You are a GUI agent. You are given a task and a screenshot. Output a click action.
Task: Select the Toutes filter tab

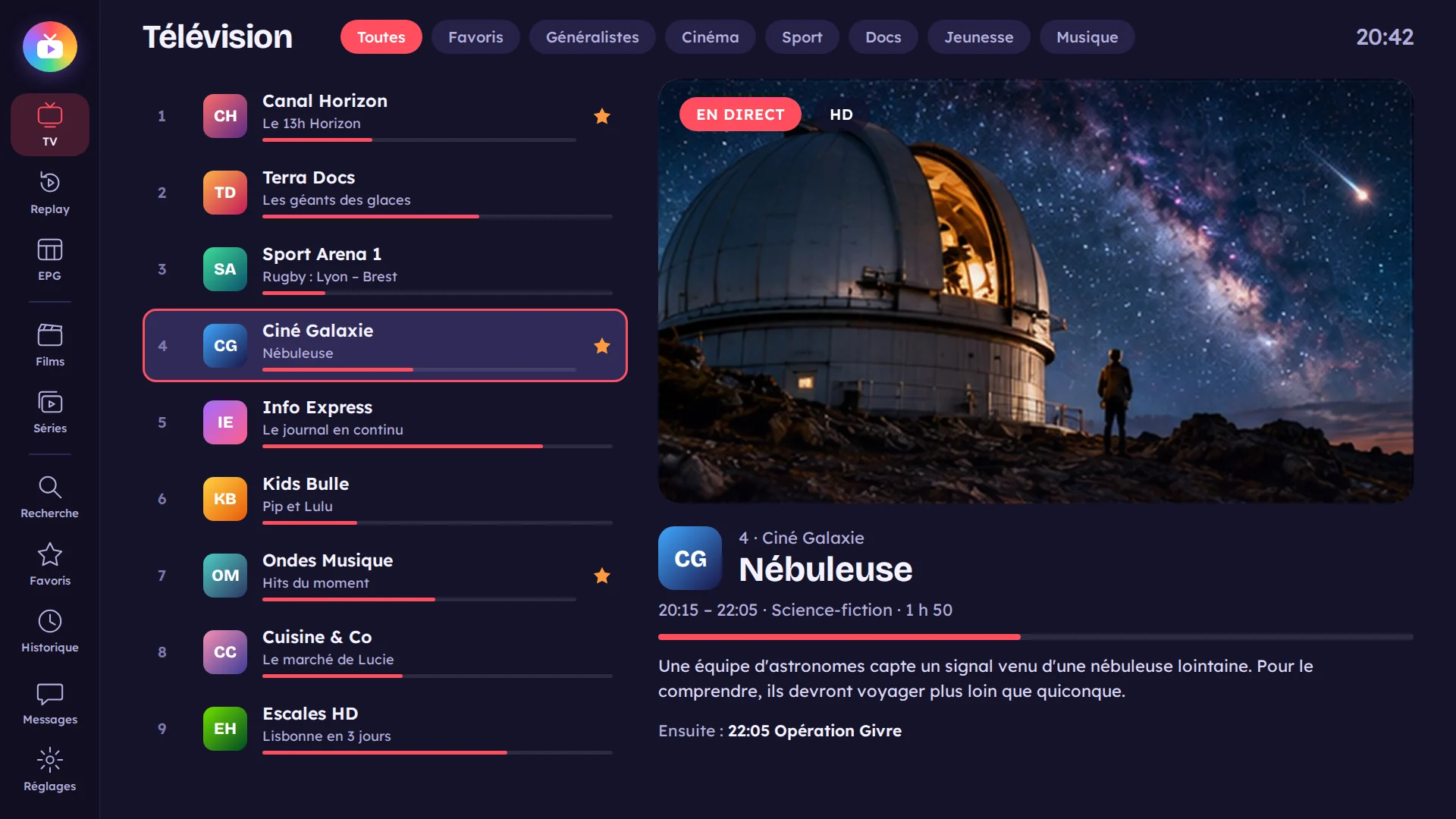[x=381, y=37]
